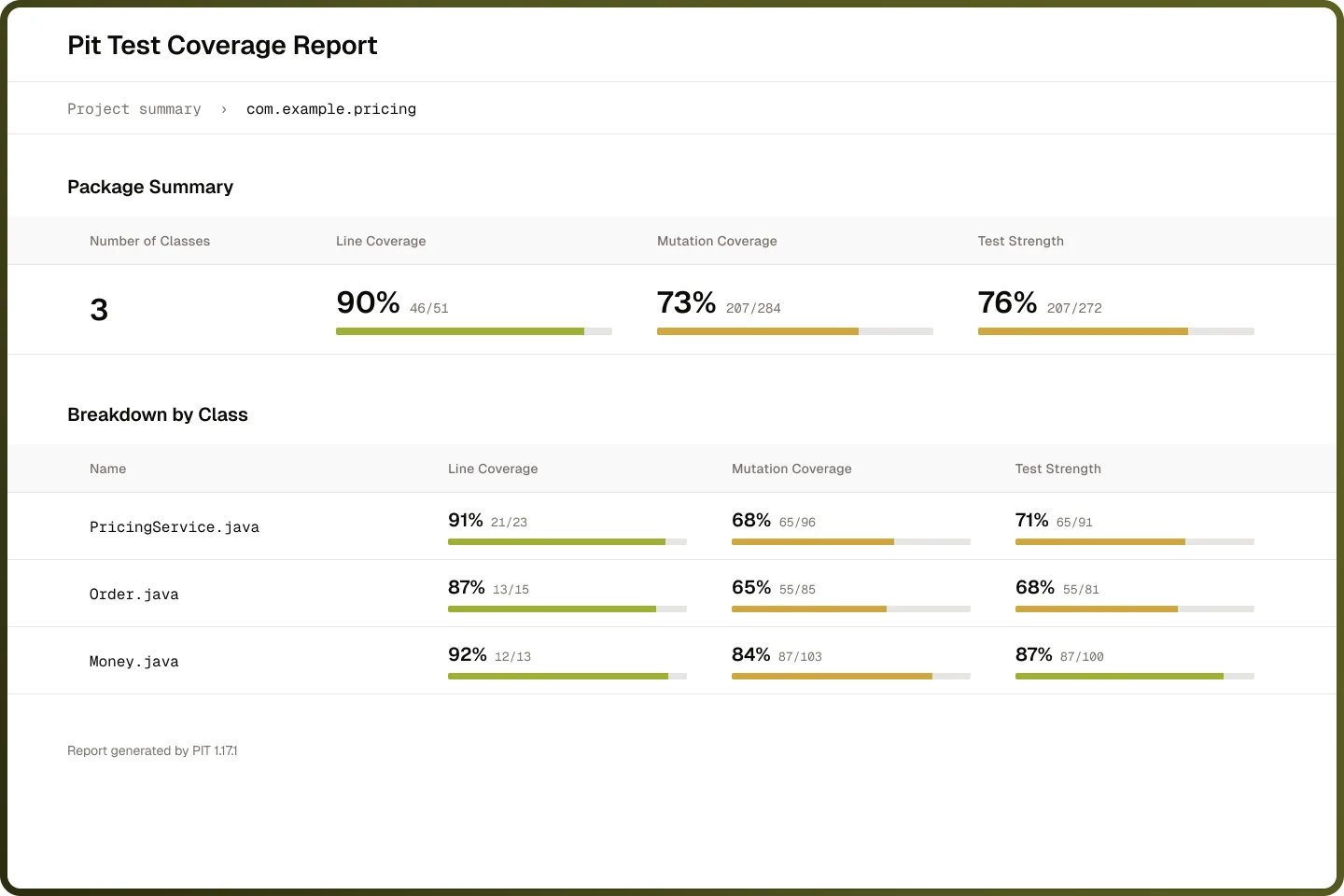Click Order.java mutation coverage bar
The image size is (1344, 896).
click(851, 609)
